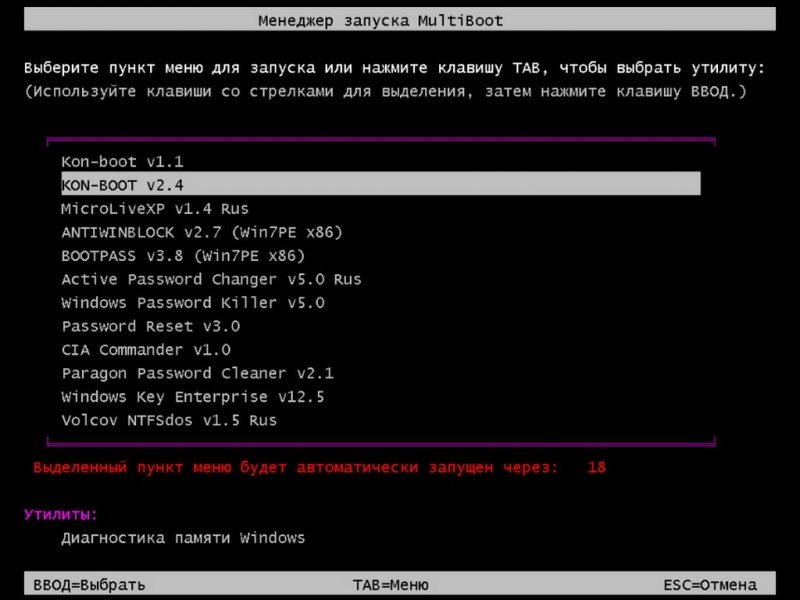
Task: Select CIA Commander v1.0 entry
Action: coord(145,349)
